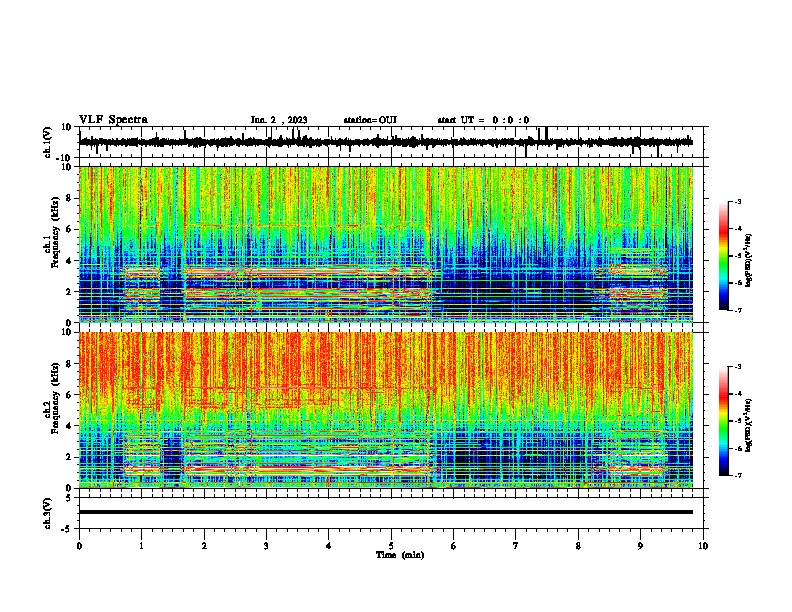
Task: Click the time axis tick label "4"
Action: coord(329,546)
